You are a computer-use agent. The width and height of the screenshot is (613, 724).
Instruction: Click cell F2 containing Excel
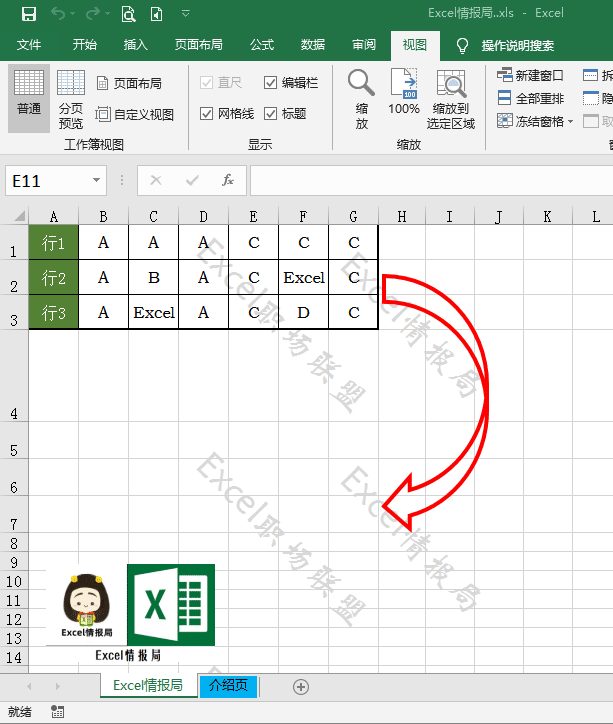(x=303, y=278)
